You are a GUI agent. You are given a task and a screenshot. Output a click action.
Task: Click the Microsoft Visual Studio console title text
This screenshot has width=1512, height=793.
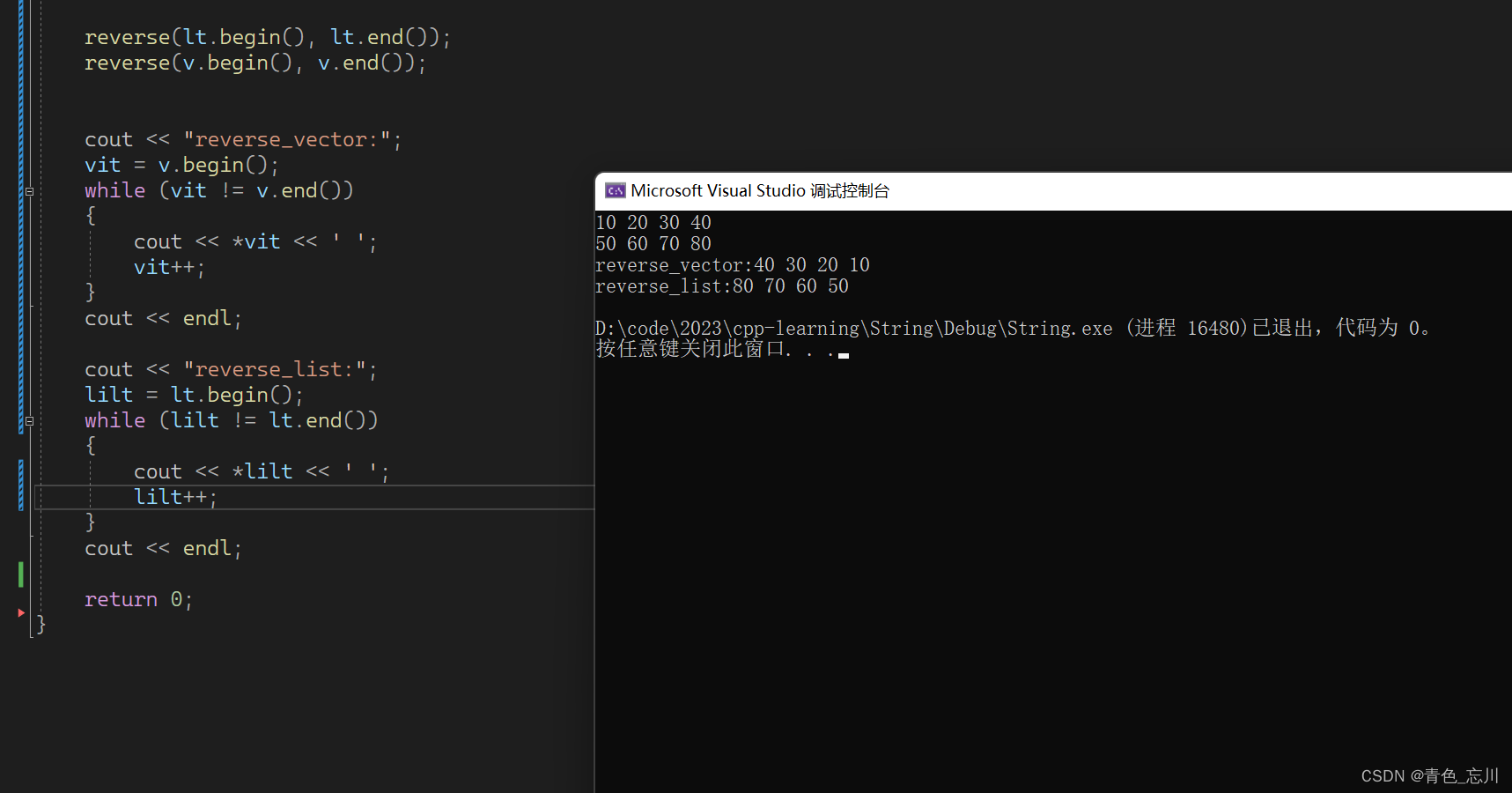click(760, 190)
